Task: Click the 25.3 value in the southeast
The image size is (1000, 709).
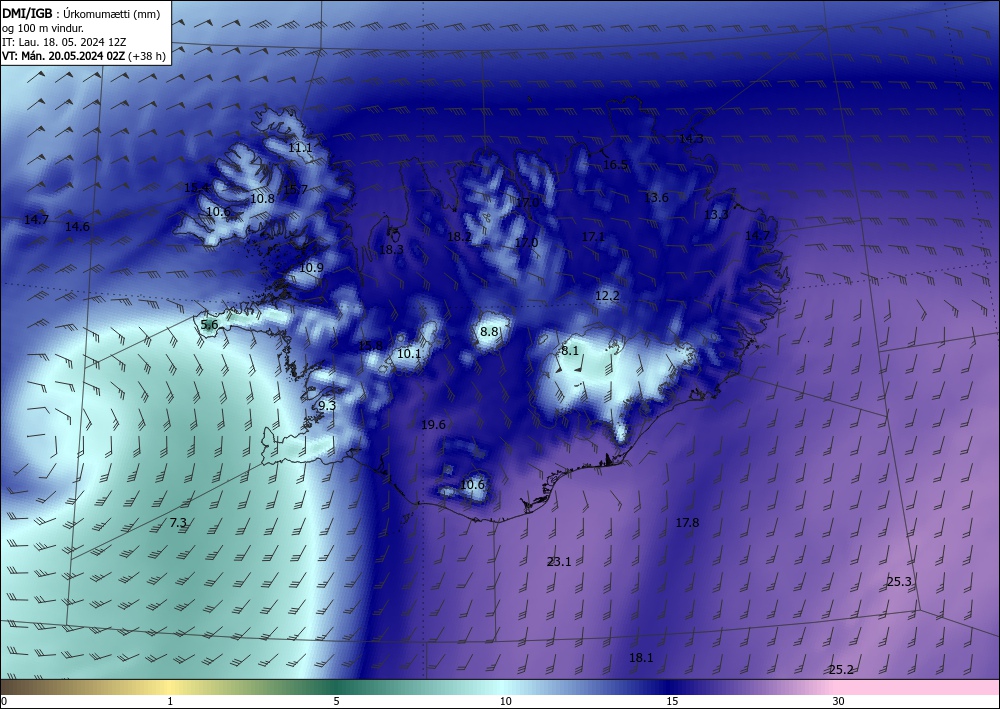Action: (899, 581)
